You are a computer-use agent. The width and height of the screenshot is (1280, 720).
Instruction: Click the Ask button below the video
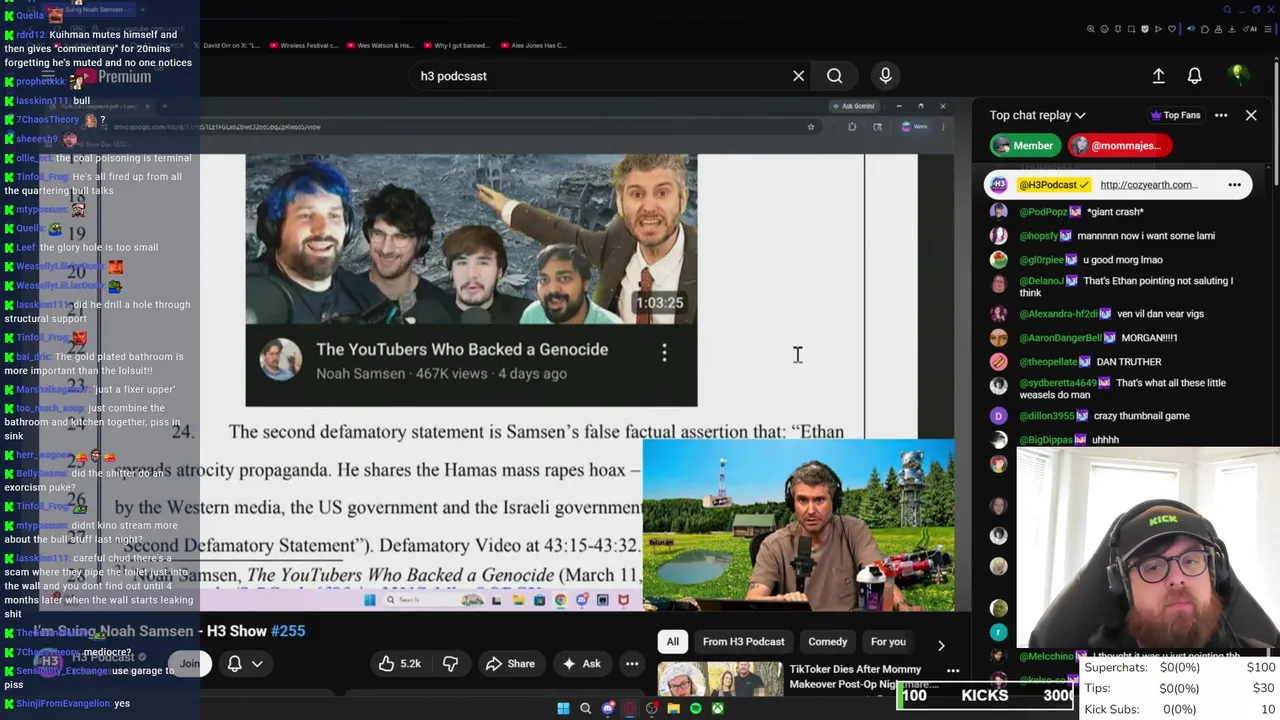tap(581, 664)
